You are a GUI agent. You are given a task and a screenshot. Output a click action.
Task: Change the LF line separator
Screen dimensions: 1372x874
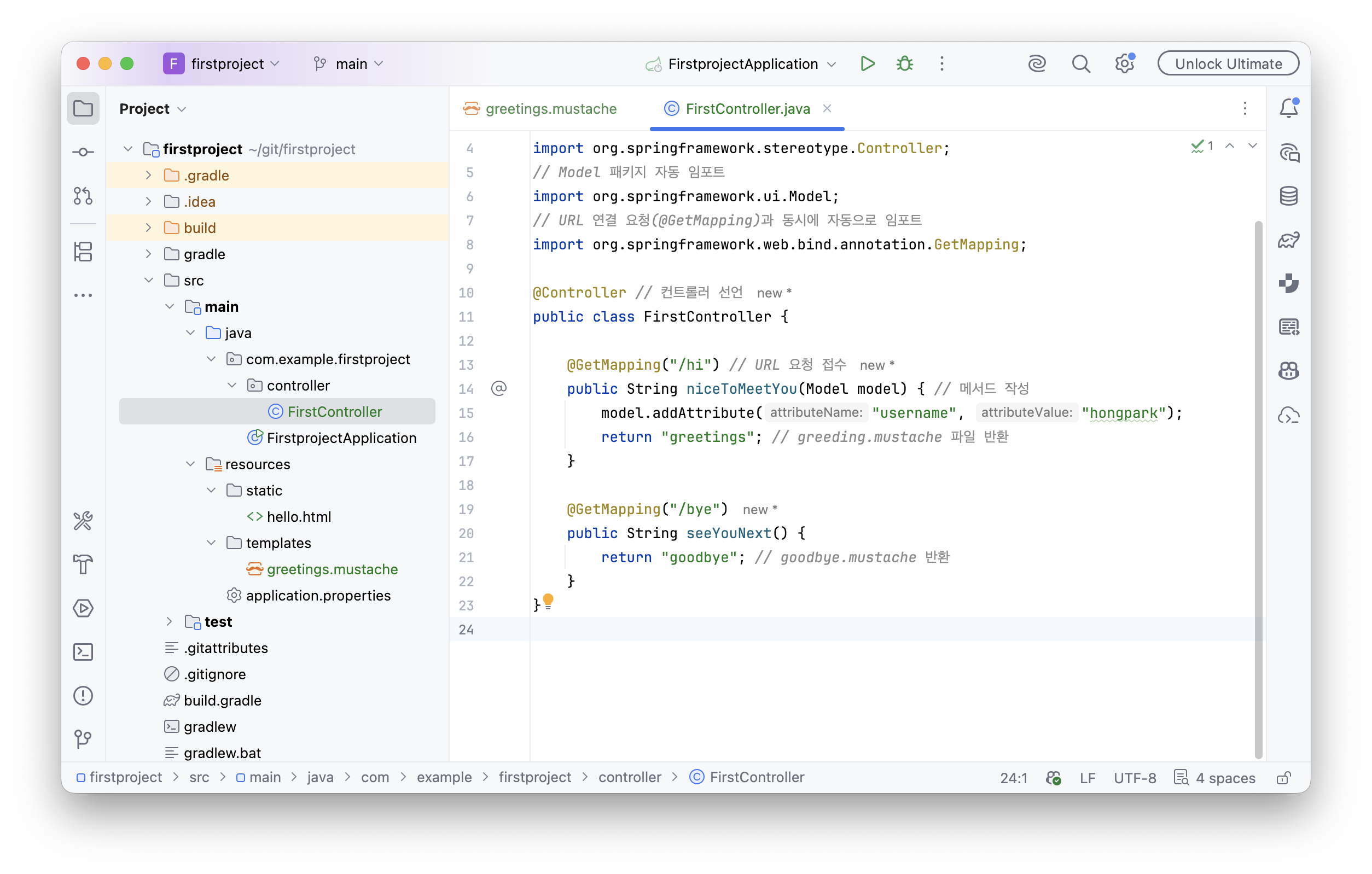click(1087, 778)
